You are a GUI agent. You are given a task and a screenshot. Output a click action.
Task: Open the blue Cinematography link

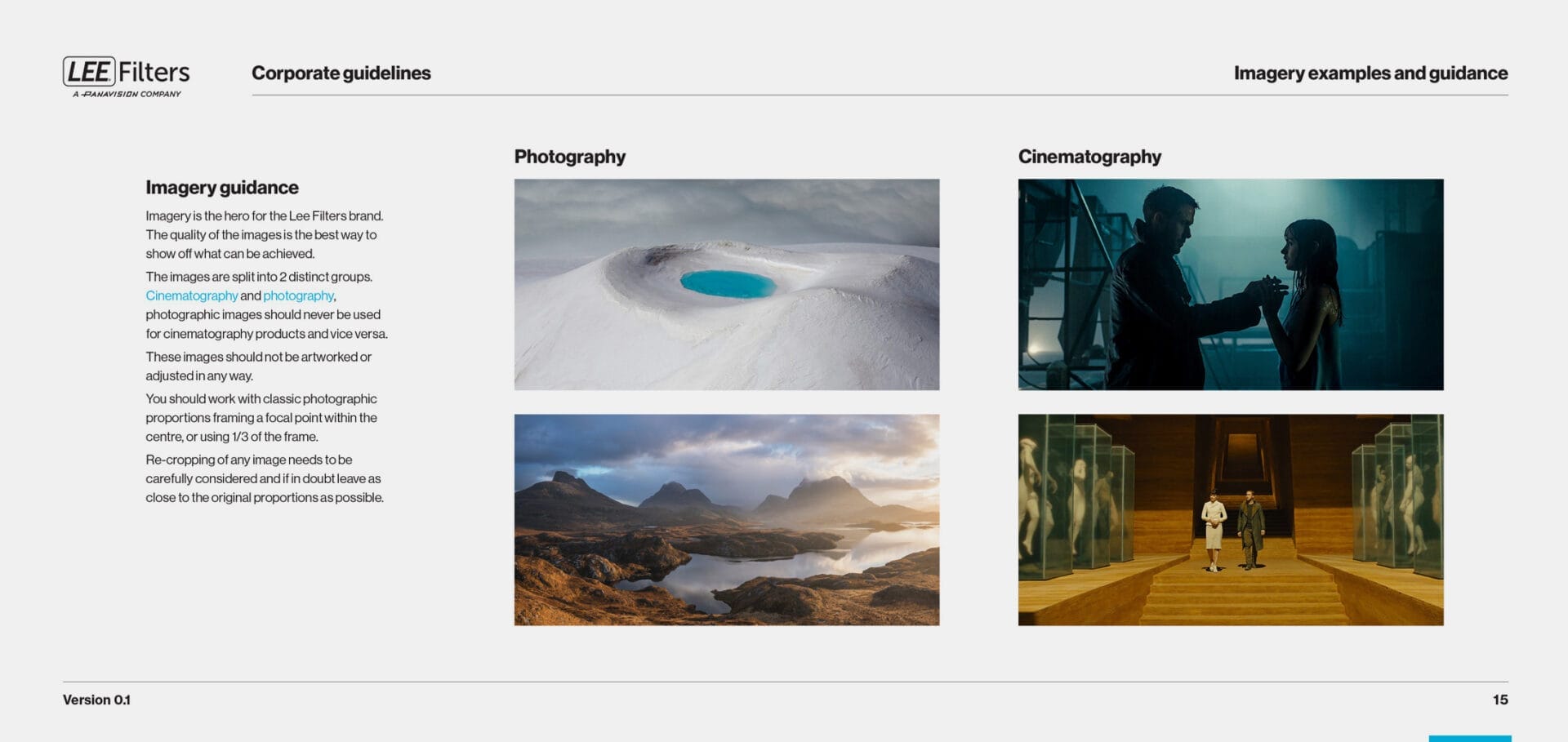[x=191, y=295]
